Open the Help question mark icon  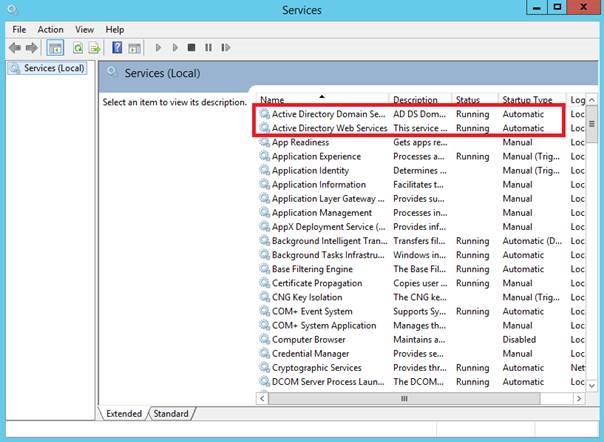117,48
